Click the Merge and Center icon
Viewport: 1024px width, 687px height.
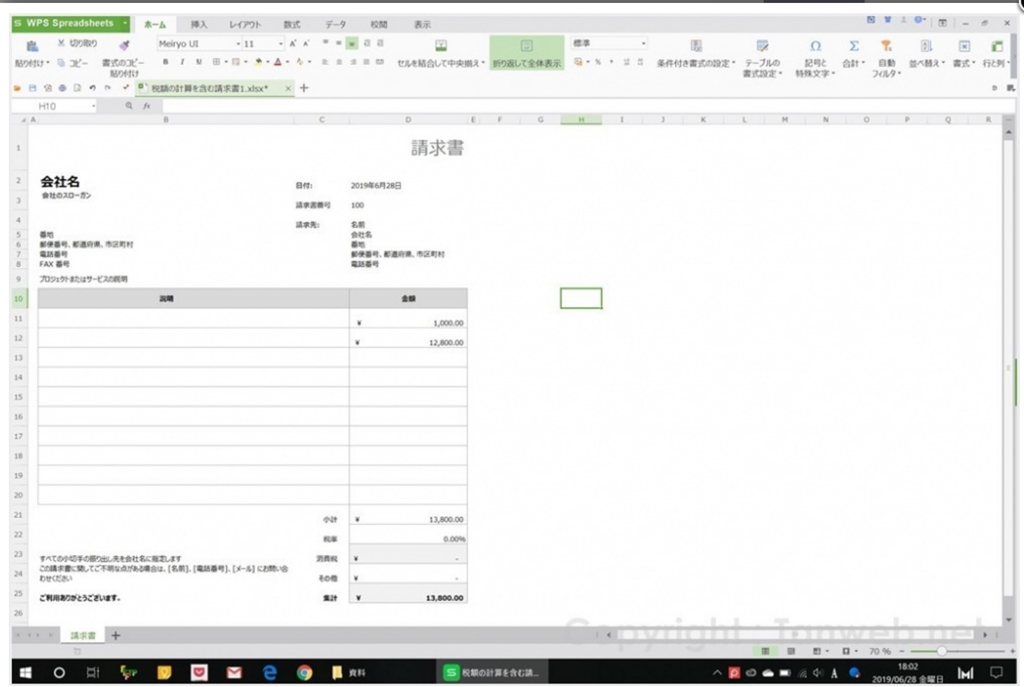(x=441, y=46)
